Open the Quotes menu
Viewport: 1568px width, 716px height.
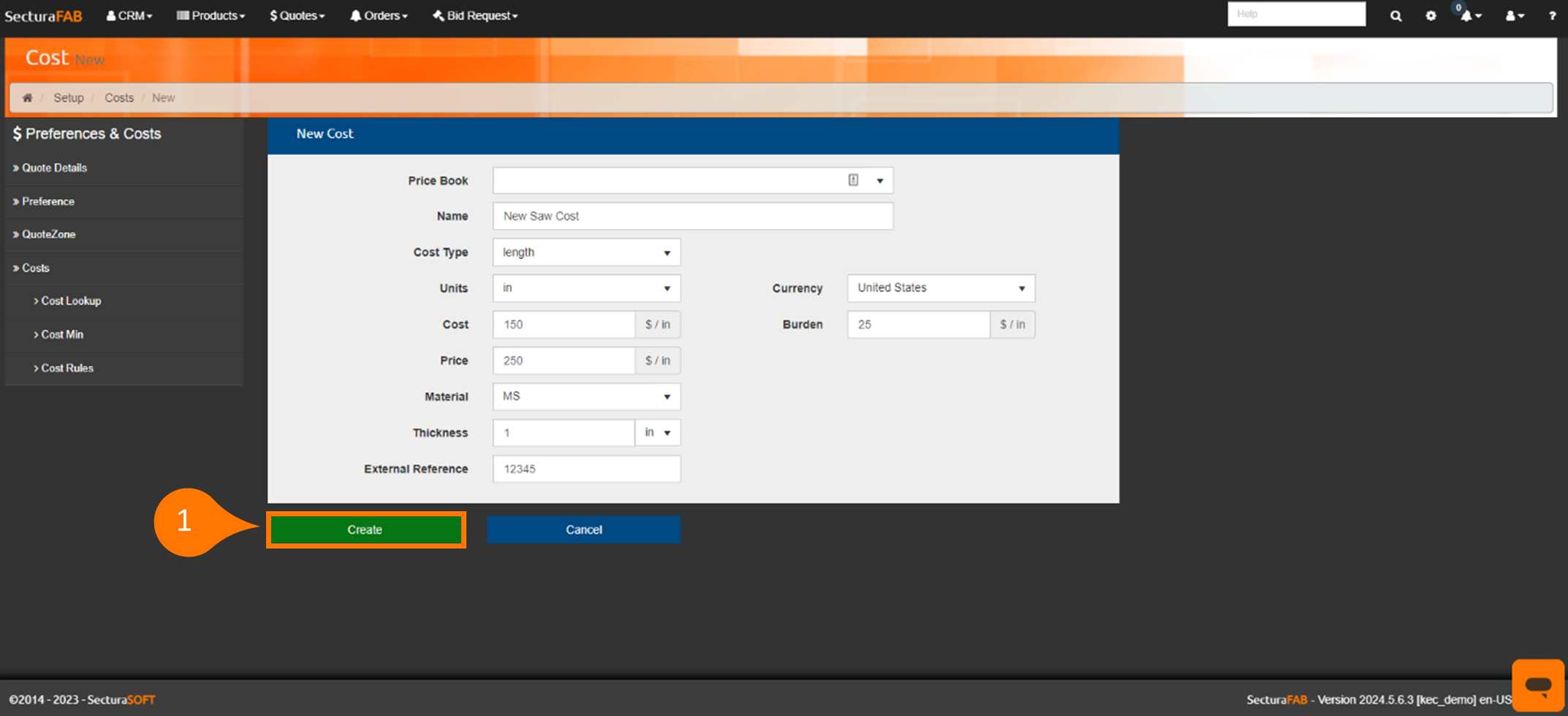click(x=297, y=15)
